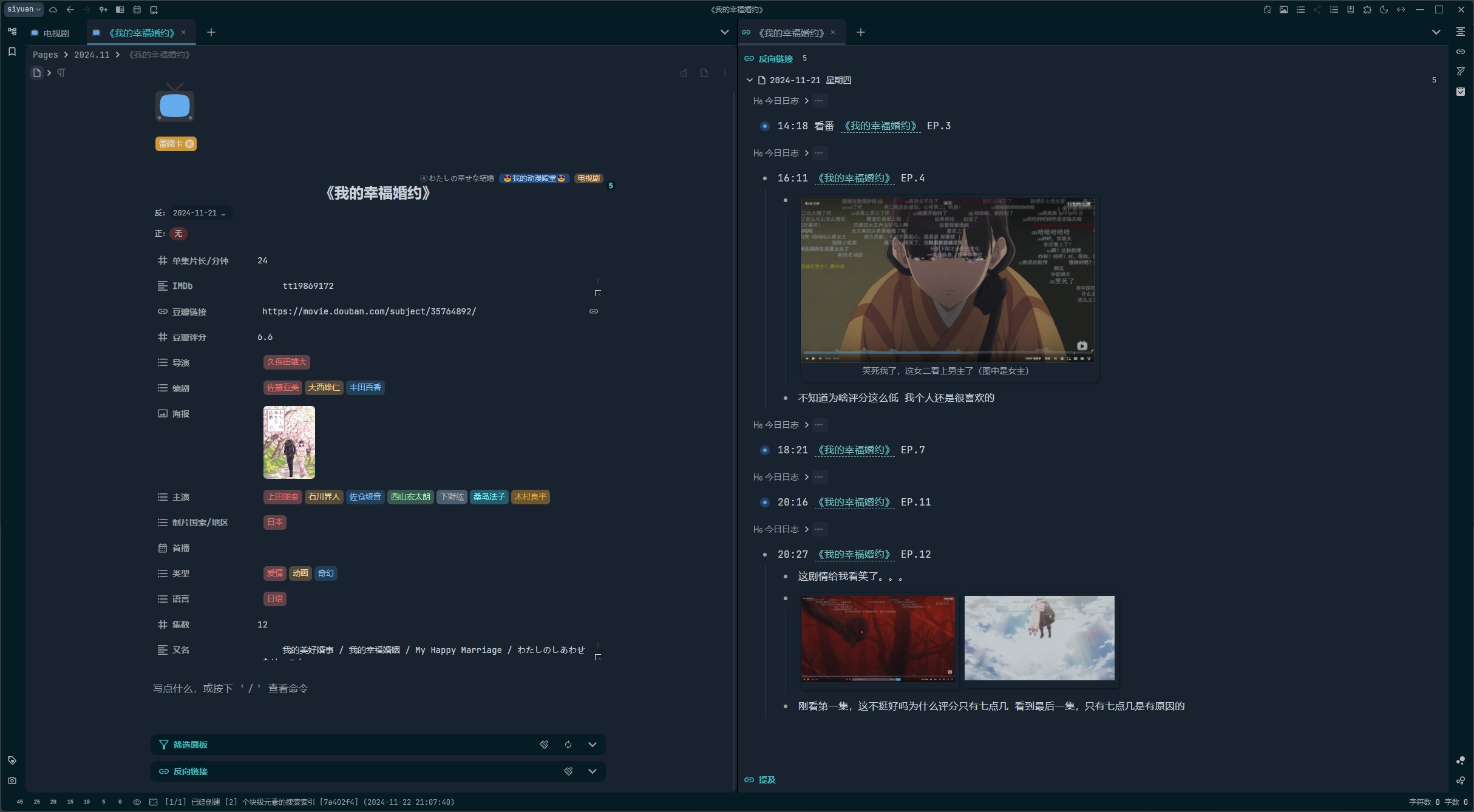The image size is (1474, 812).
Task: Open the siyuan workspace dropdown
Action: tap(23, 9)
